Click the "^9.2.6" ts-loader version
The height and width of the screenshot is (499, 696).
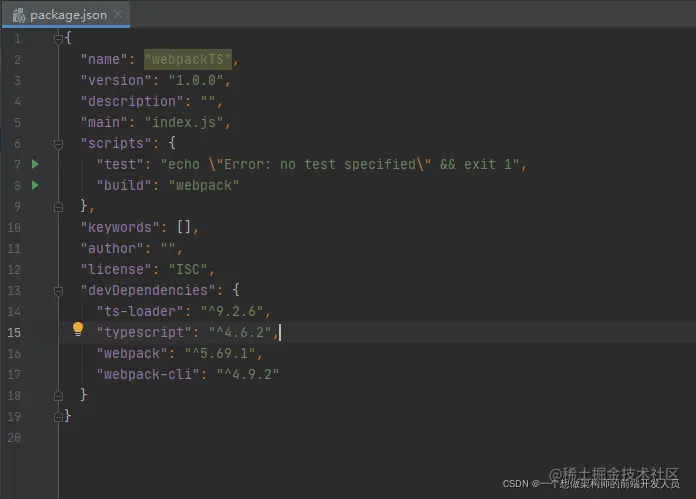pos(232,311)
